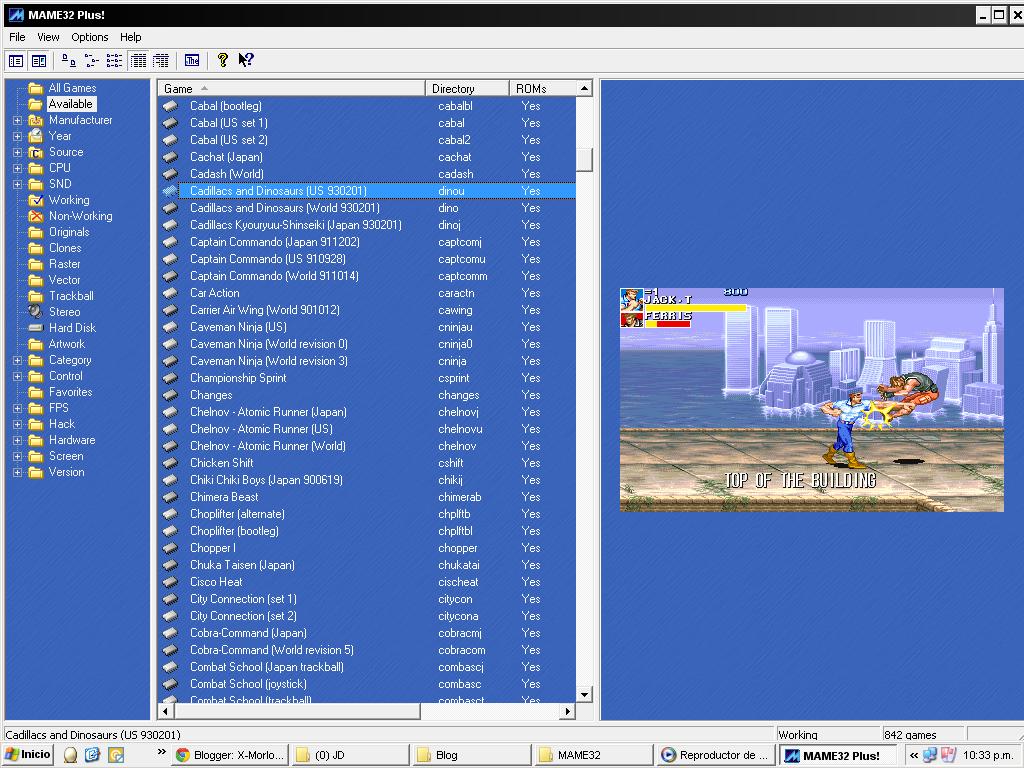
Task: Toggle the 'The' prefix title modifier icon
Action: (192, 61)
